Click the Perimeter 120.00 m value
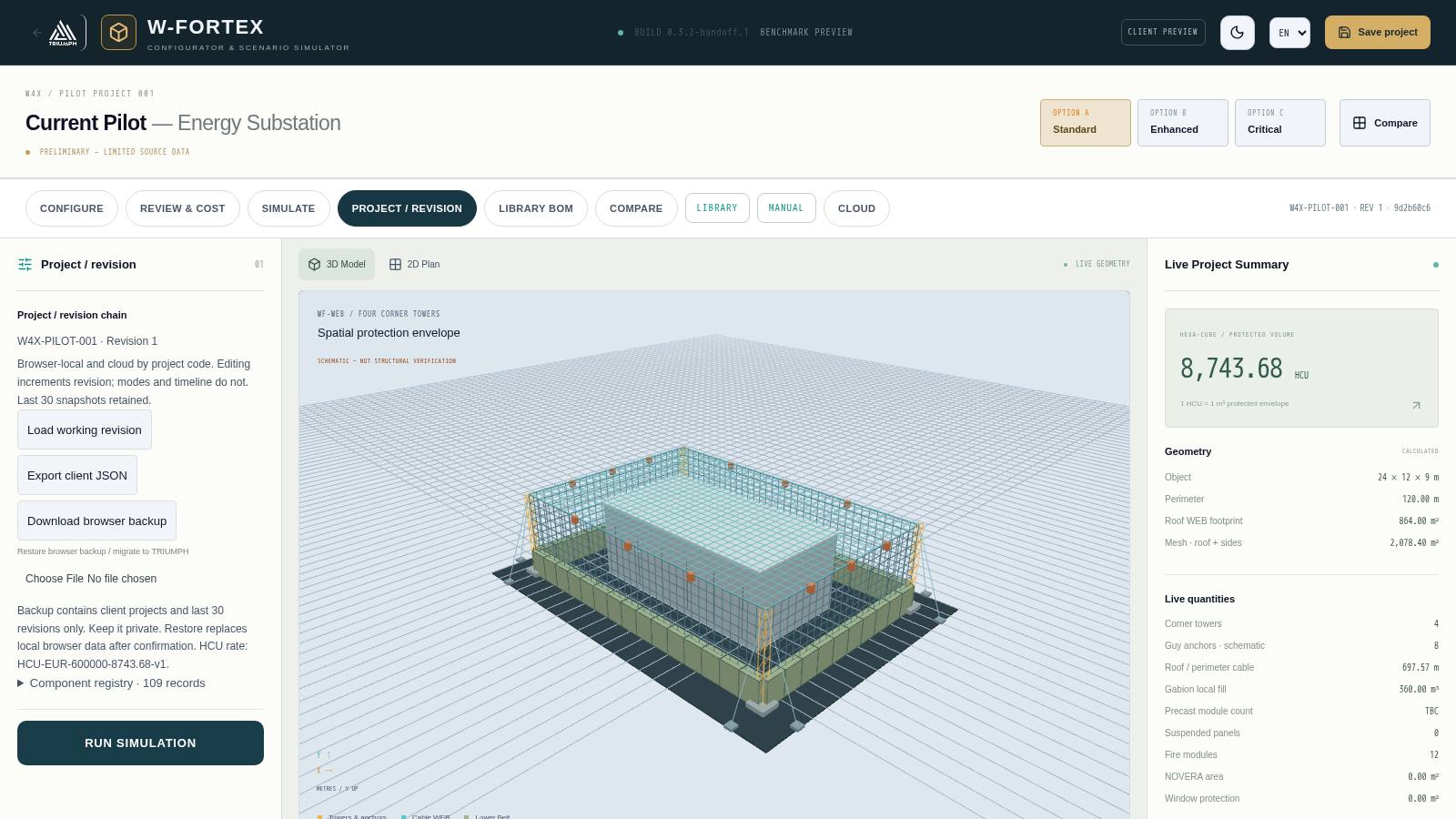The height and width of the screenshot is (819, 1456). click(x=1421, y=499)
